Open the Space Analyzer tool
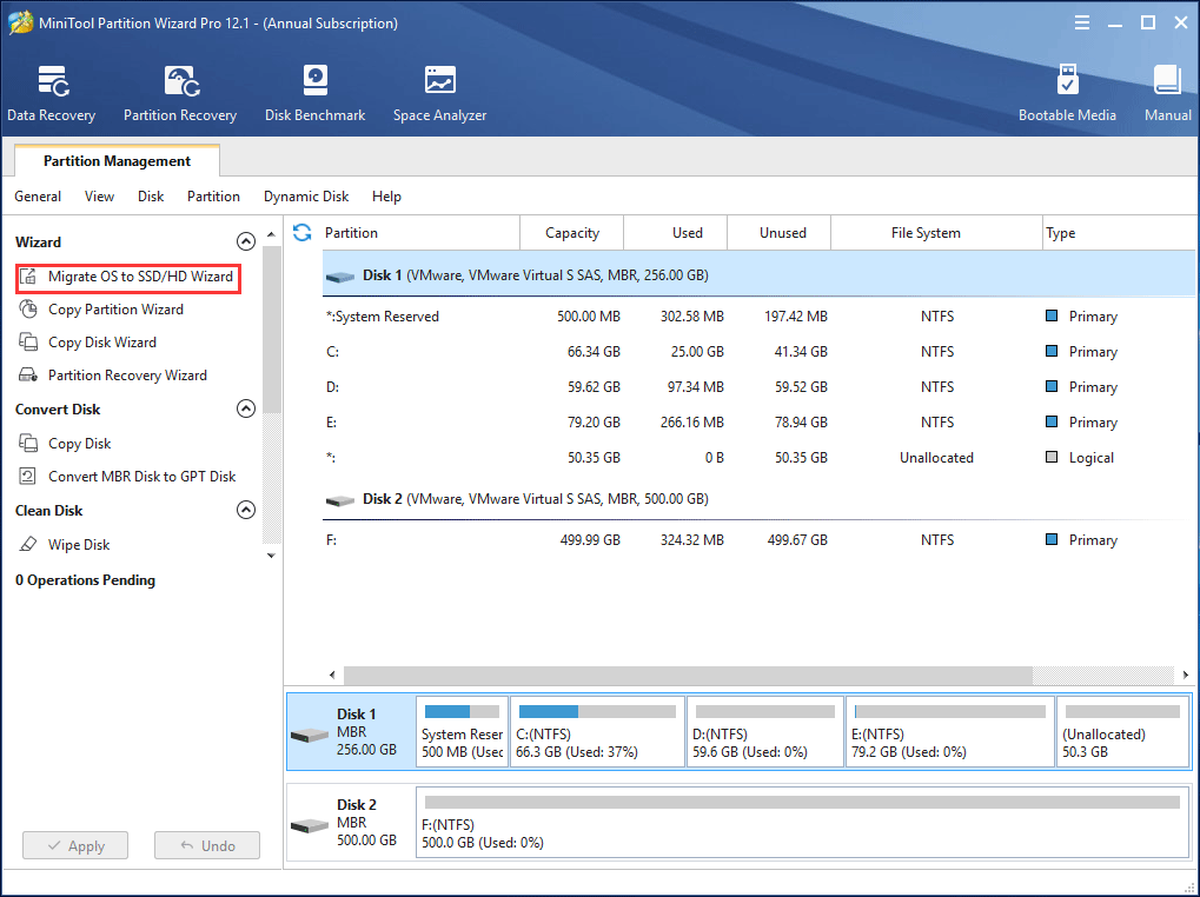The width and height of the screenshot is (1200, 897). pos(440,94)
